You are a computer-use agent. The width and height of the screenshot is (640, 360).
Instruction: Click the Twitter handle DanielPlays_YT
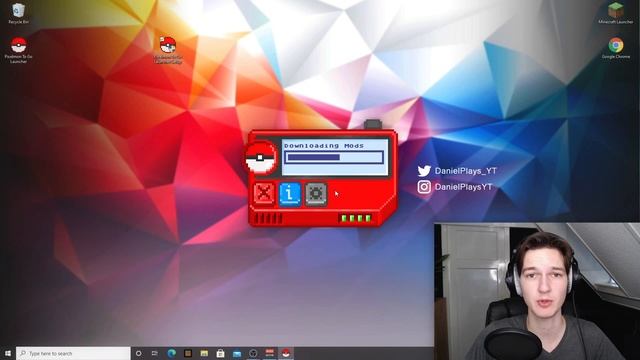465,171
